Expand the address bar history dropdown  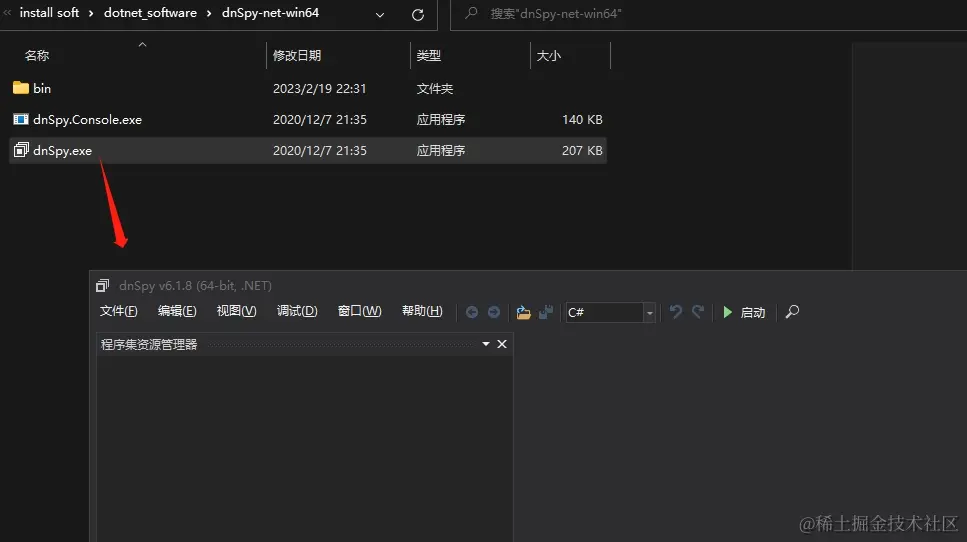pyautogui.click(x=380, y=15)
